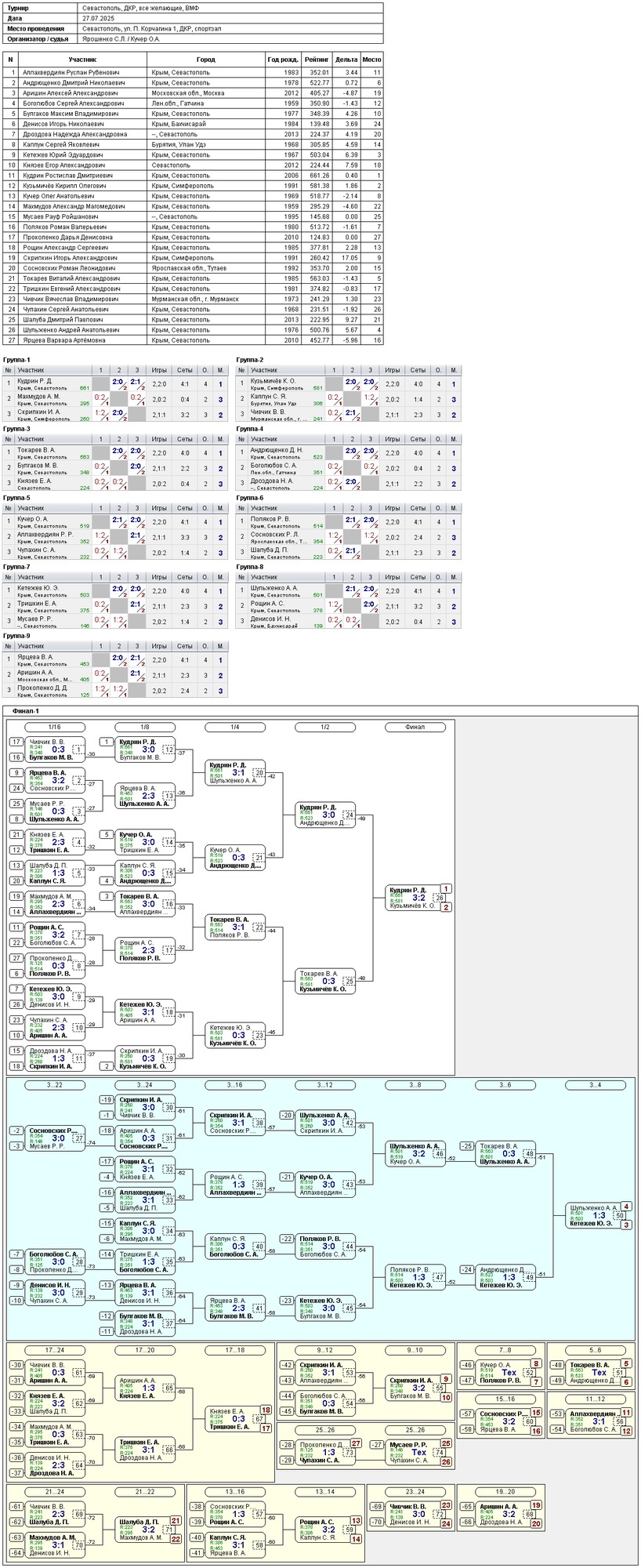The width and height of the screenshot is (641, 1568).
Task: Click the city cell "Ярославская обл., Тутаев"
Action: tap(189, 268)
